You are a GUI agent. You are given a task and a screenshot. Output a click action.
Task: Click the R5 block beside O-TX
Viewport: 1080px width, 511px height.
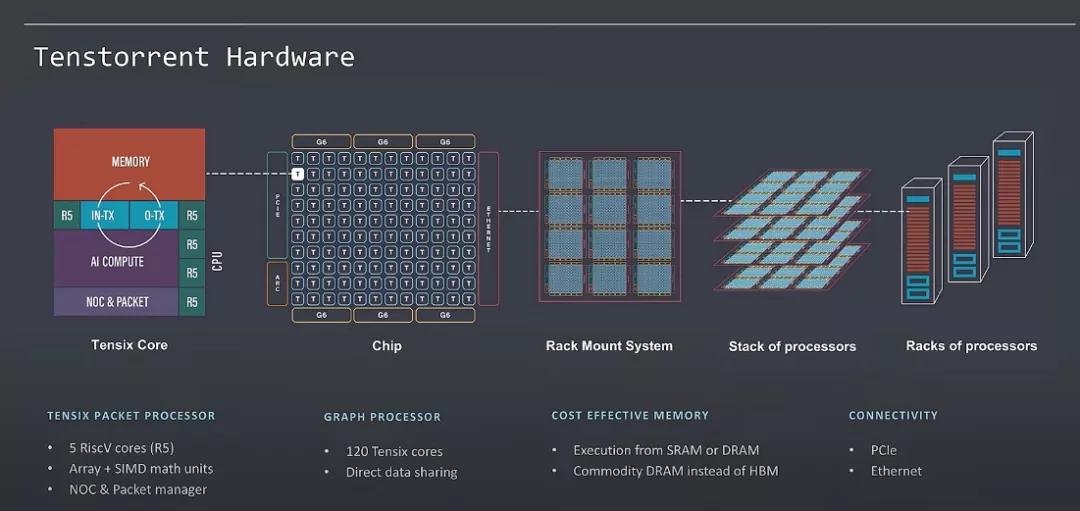192,216
